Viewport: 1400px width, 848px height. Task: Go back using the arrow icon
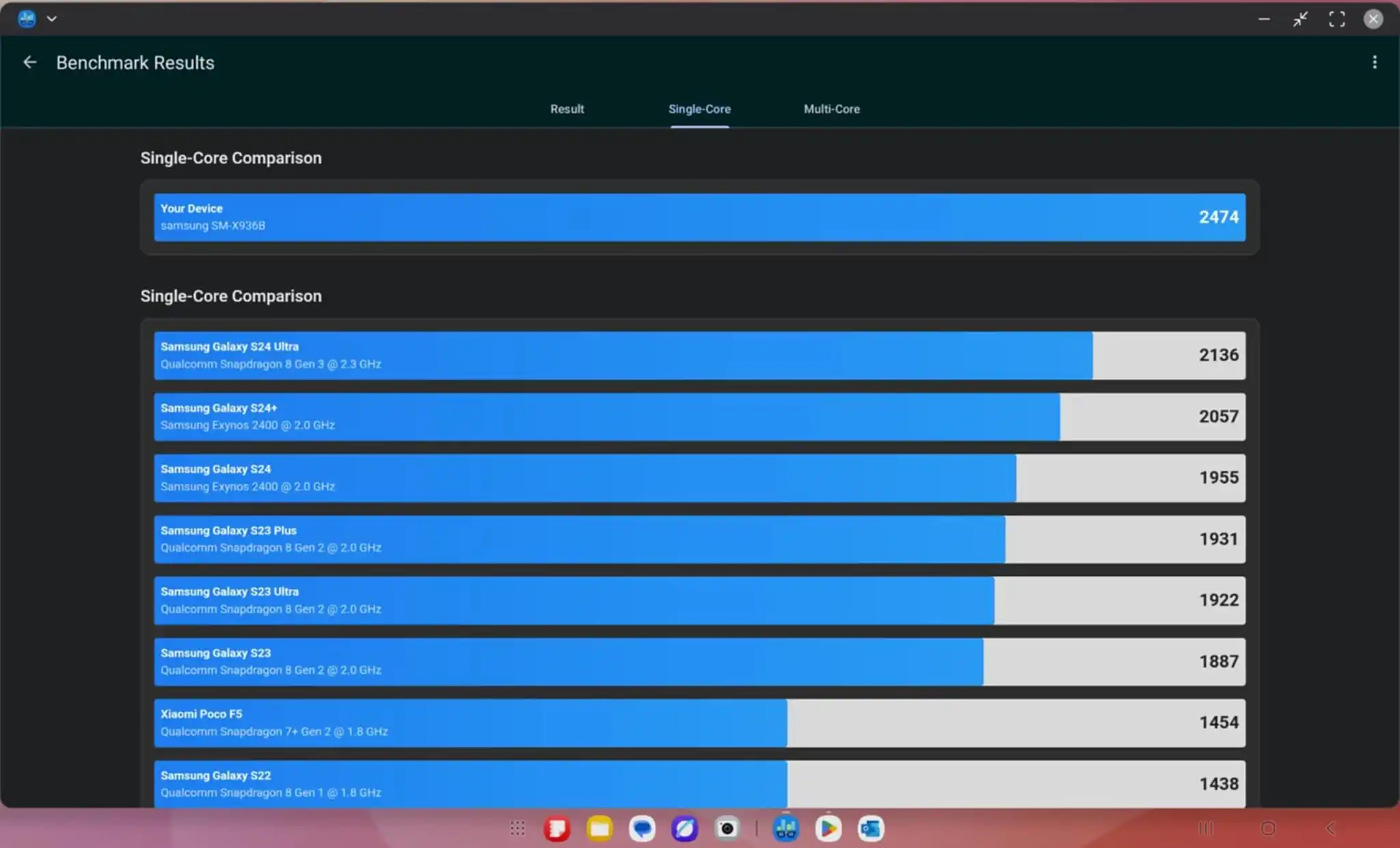[x=29, y=62]
